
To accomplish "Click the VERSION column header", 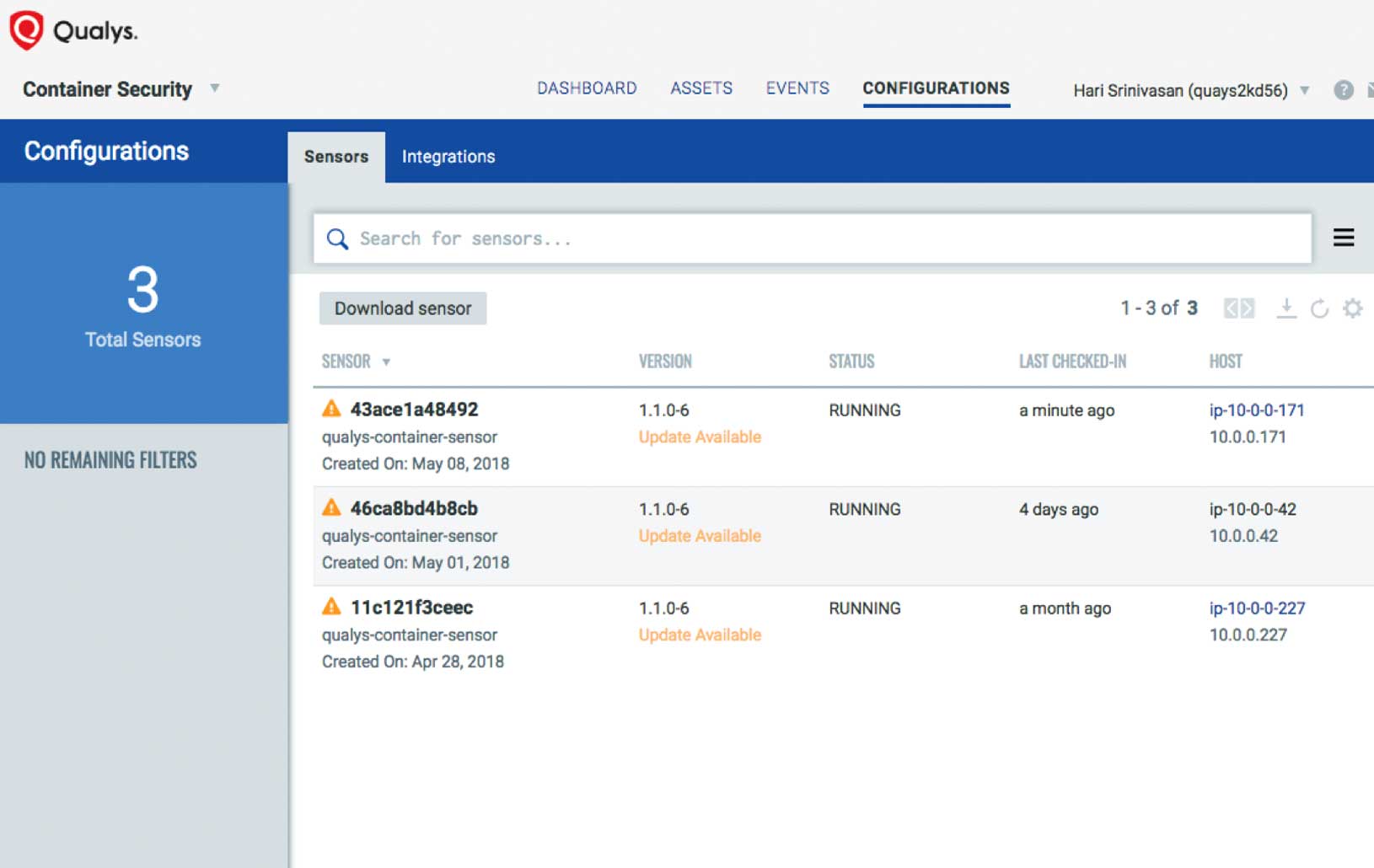I will [665, 362].
